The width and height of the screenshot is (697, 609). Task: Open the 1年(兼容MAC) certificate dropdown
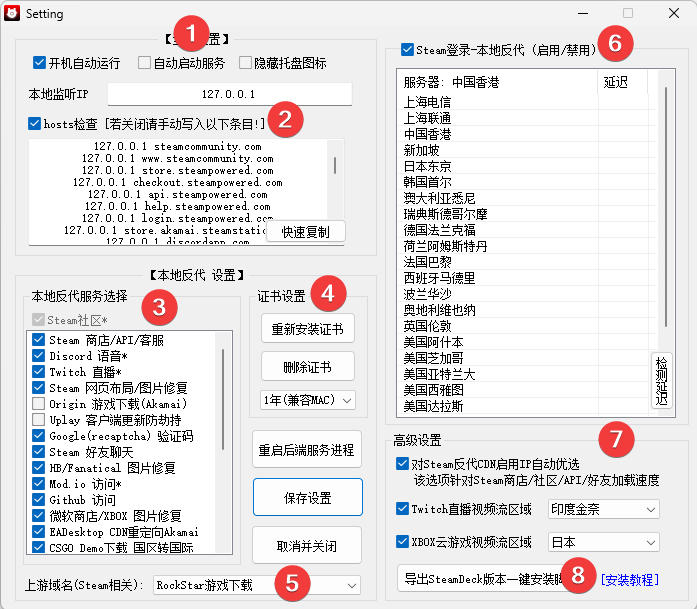pos(308,400)
